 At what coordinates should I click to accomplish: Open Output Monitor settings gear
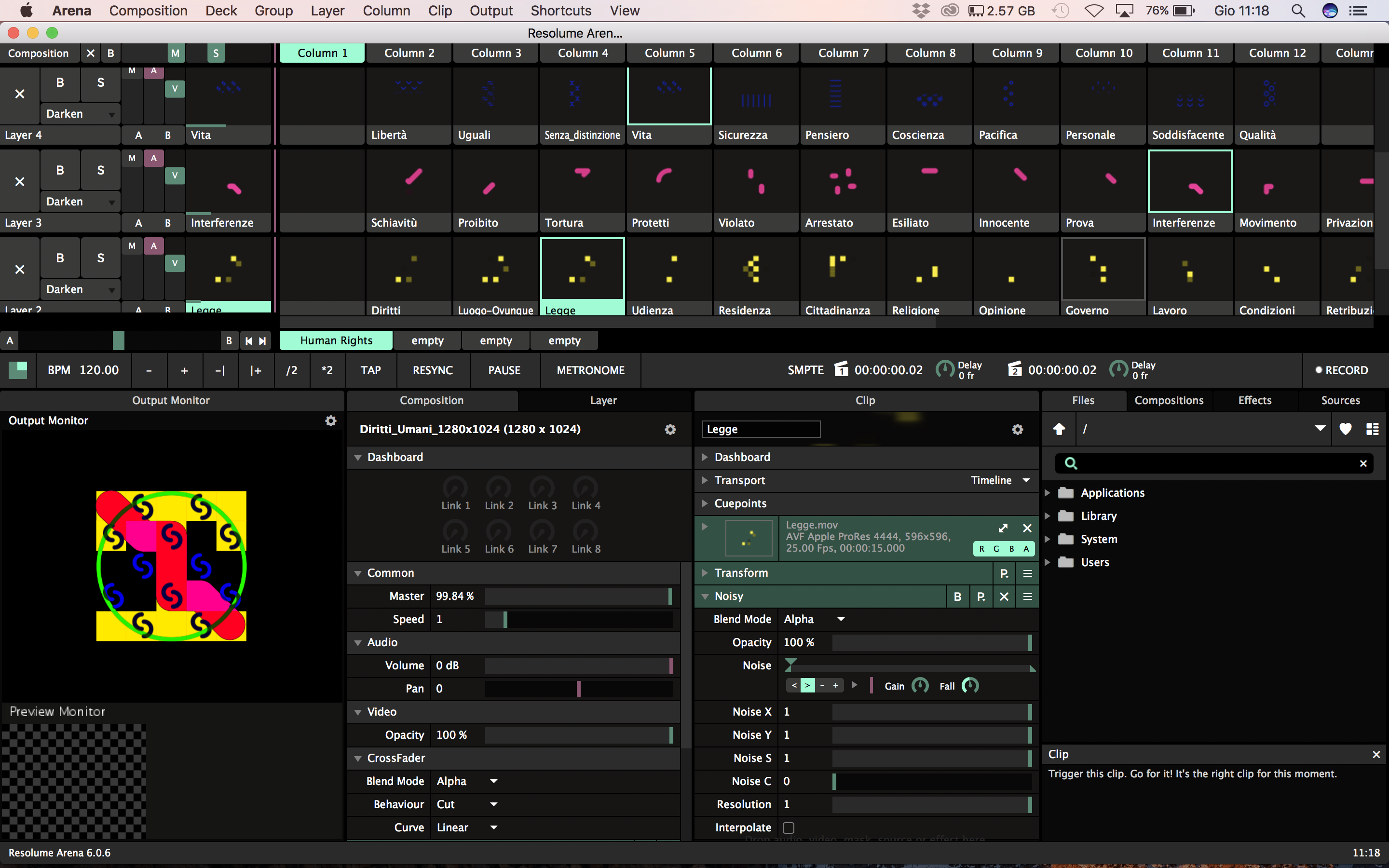point(330,421)
